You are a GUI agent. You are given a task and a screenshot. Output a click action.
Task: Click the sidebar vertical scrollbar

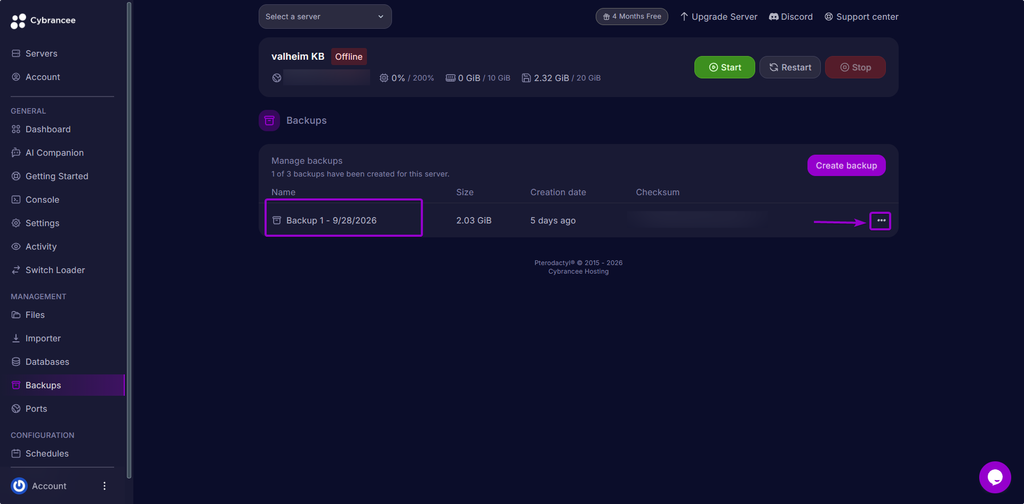[x=129, y=240]
